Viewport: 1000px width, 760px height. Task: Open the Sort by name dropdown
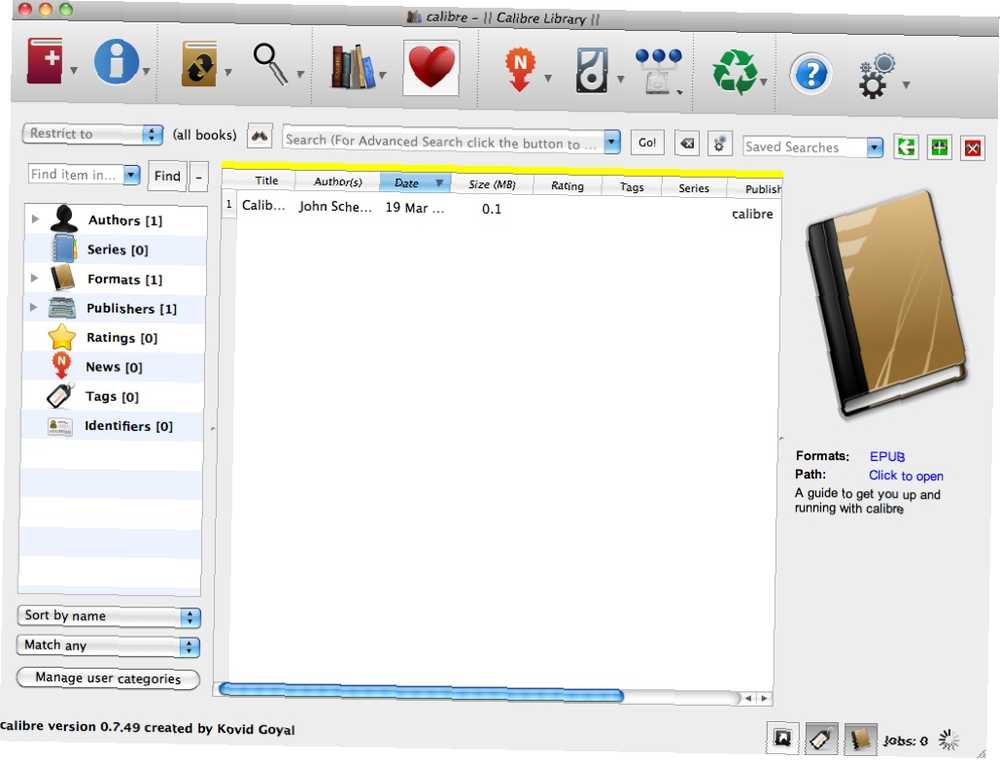[x=109, y=616]
